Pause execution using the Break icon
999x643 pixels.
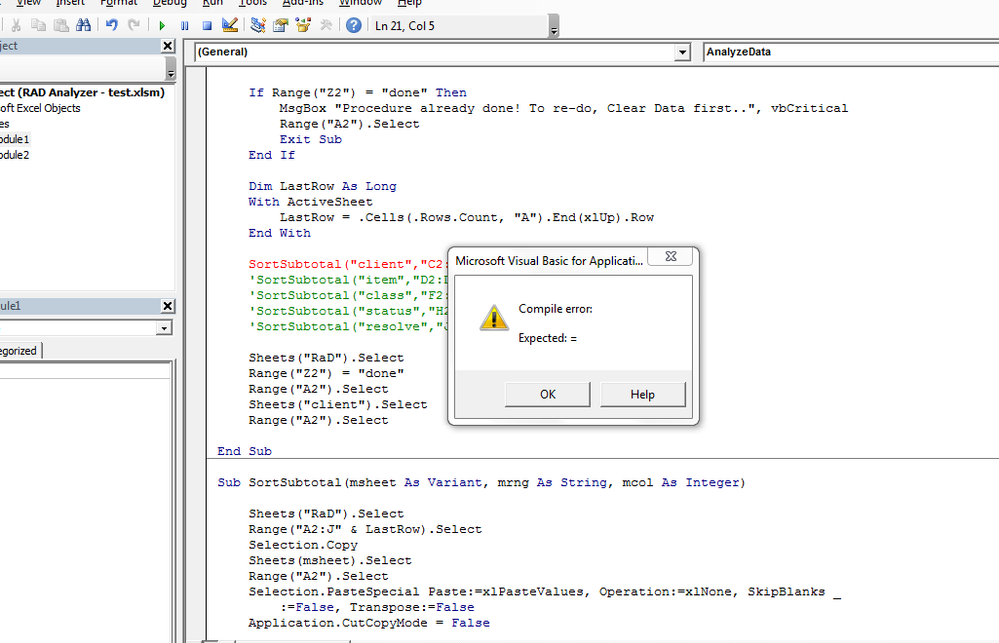(185, 25)
